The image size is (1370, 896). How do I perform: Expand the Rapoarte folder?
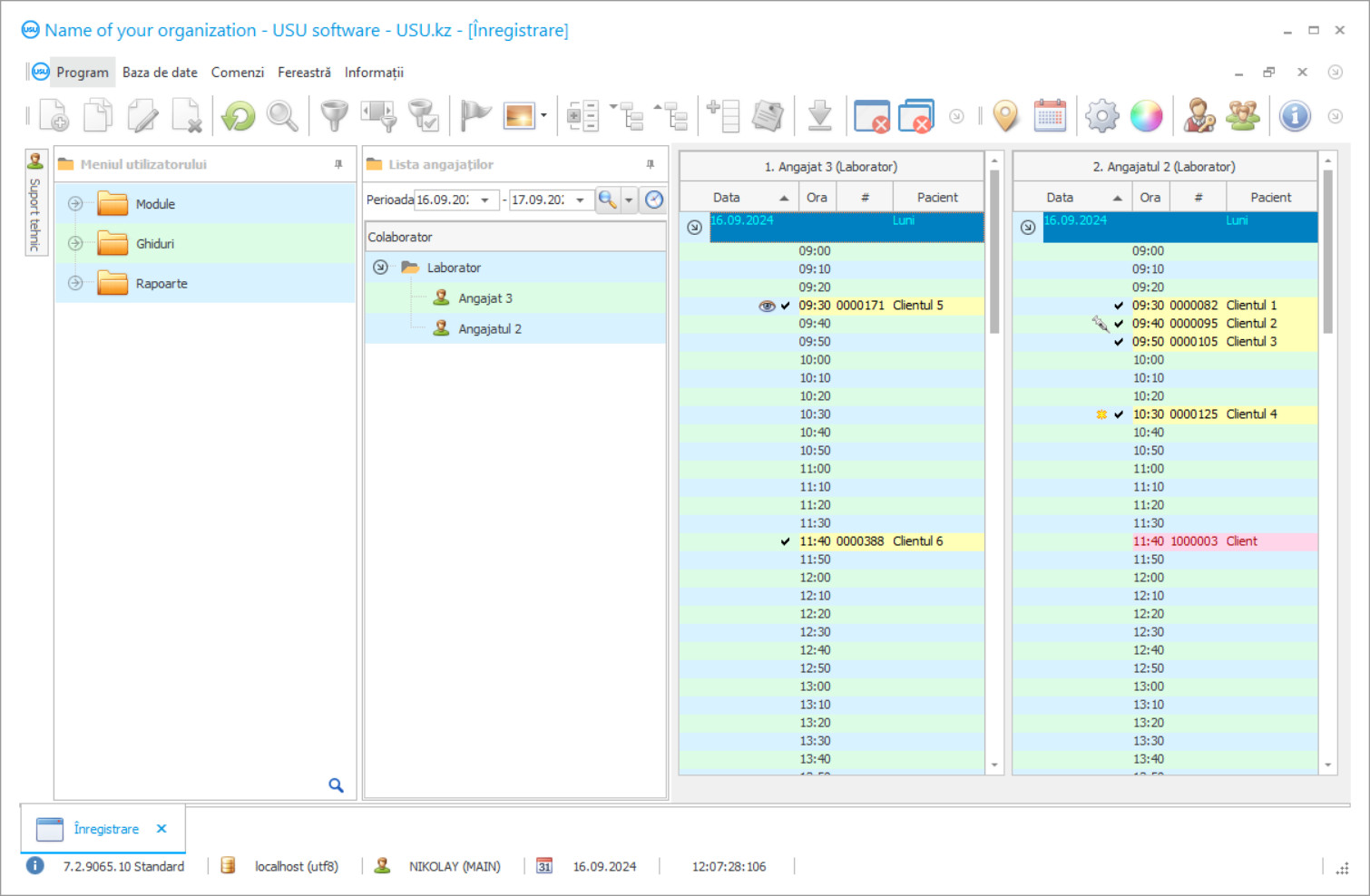point(75,283)
